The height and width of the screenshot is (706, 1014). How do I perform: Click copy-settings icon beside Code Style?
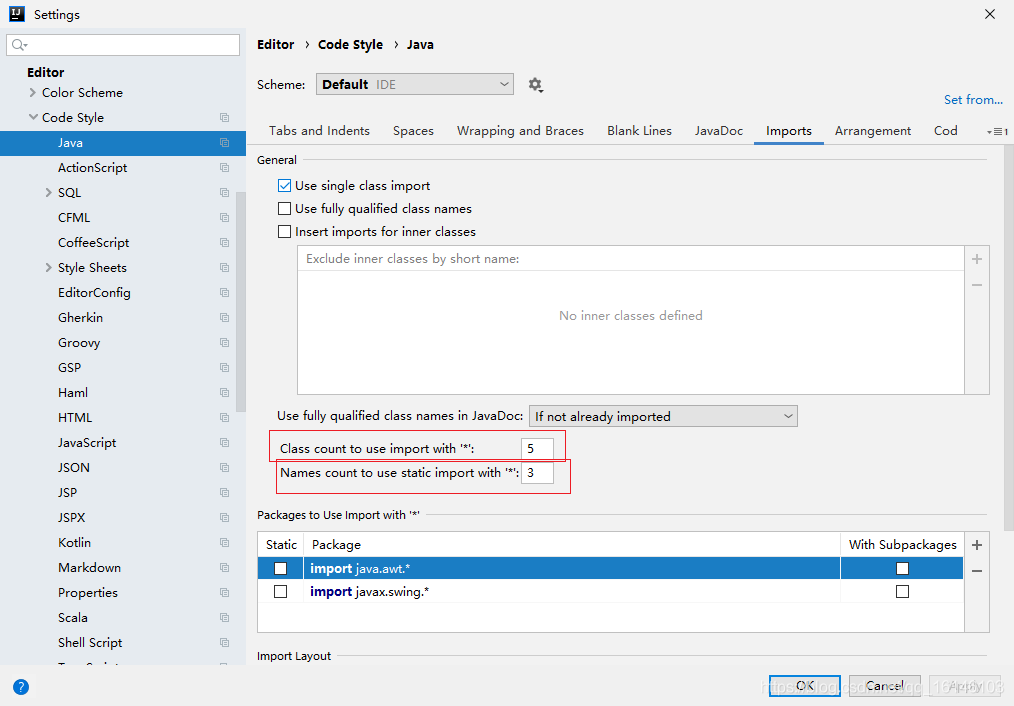point(224,118)
